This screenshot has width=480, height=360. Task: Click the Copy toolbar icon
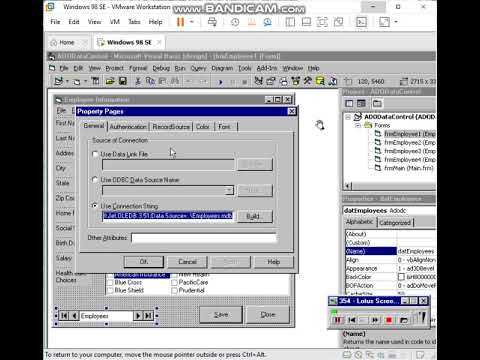pyautogui.click(x=151, y=81)
